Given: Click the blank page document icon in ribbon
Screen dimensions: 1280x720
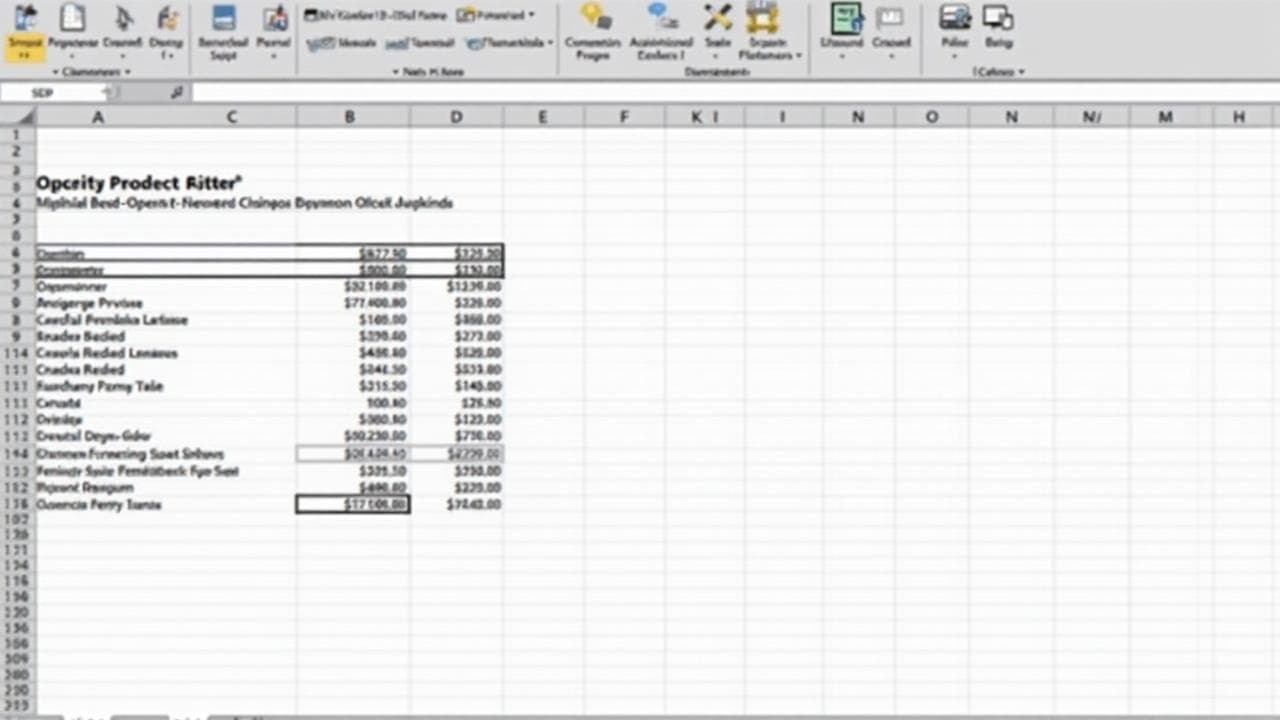Looking at the screenshot, I should tap(73, 17).
